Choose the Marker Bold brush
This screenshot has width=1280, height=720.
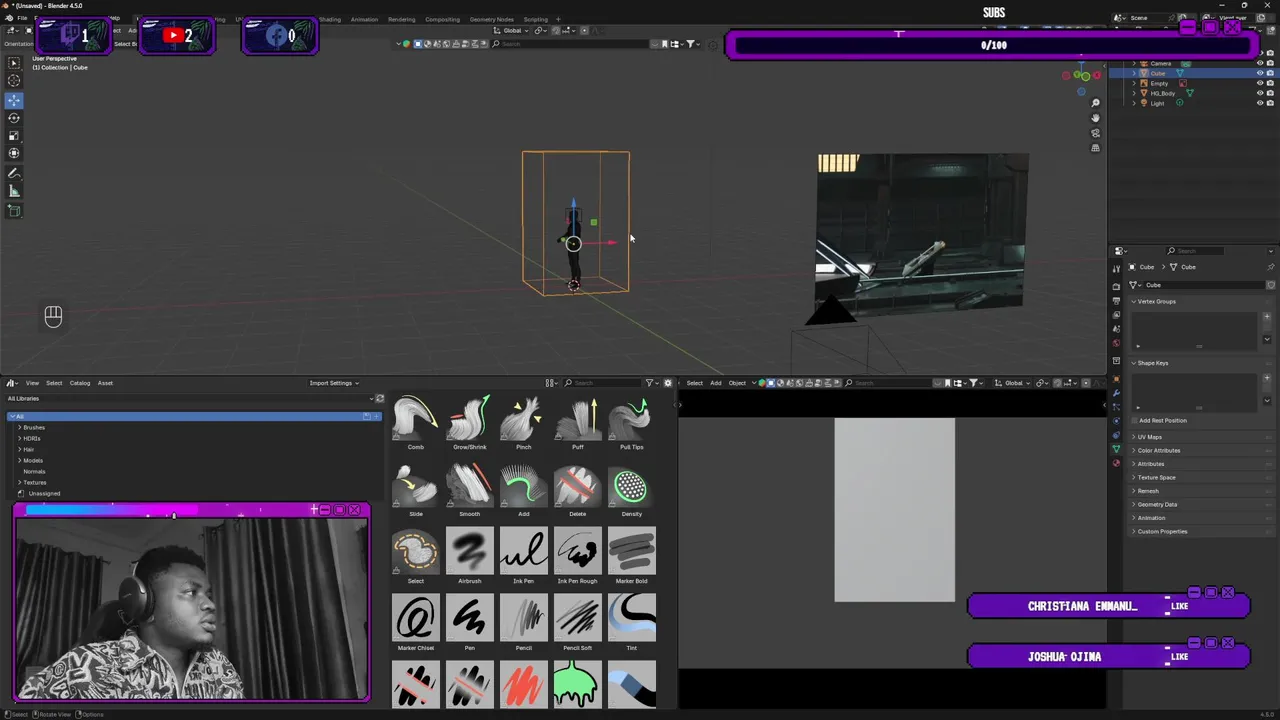click(632, 558)
